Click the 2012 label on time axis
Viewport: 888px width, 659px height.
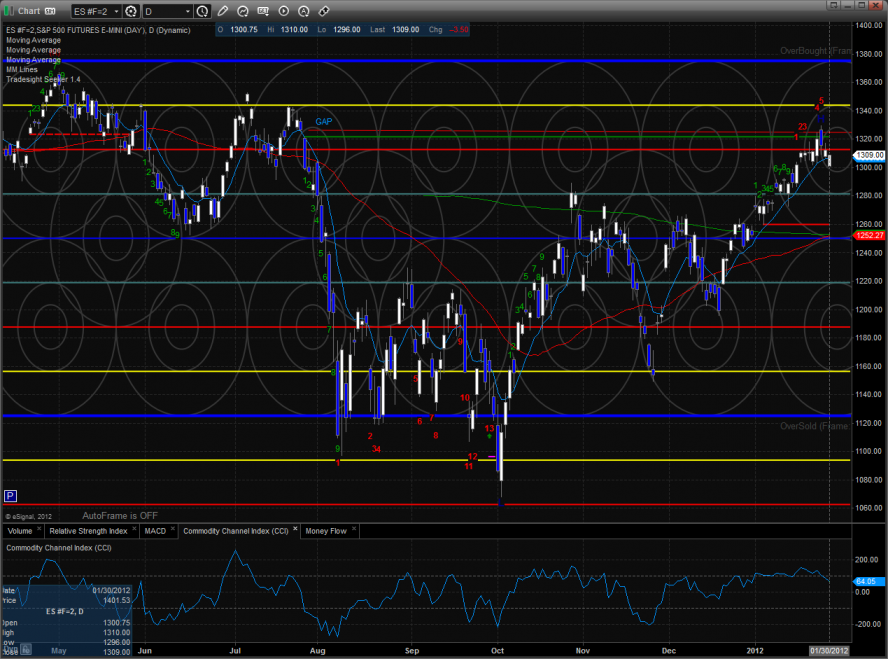[755, 651]
